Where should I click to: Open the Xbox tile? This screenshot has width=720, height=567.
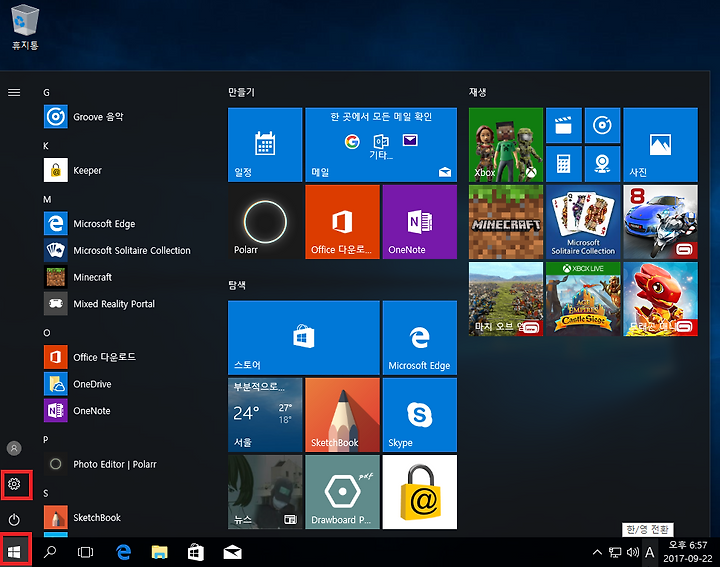(506, 145)
